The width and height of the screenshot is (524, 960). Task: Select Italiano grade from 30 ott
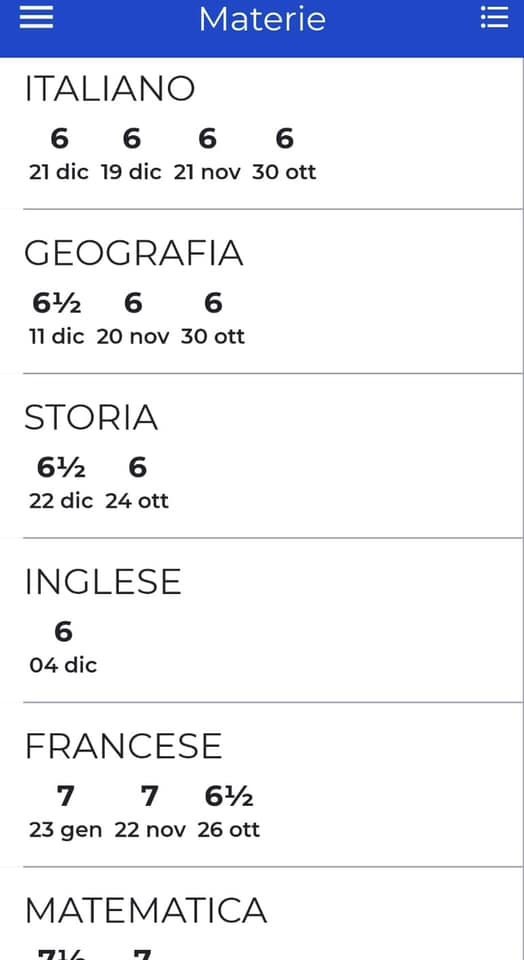pos(284,154)
